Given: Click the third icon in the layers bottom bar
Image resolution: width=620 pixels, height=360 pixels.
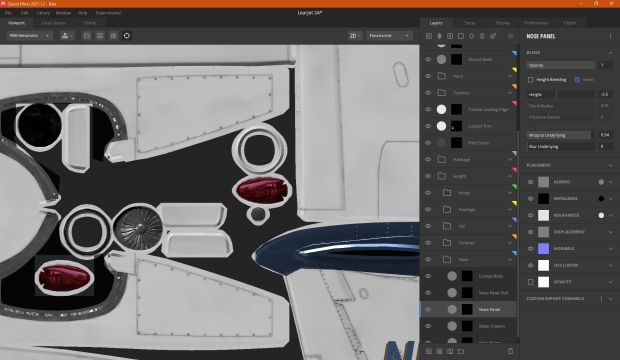Looking at the screenshot, I should 450,351.
